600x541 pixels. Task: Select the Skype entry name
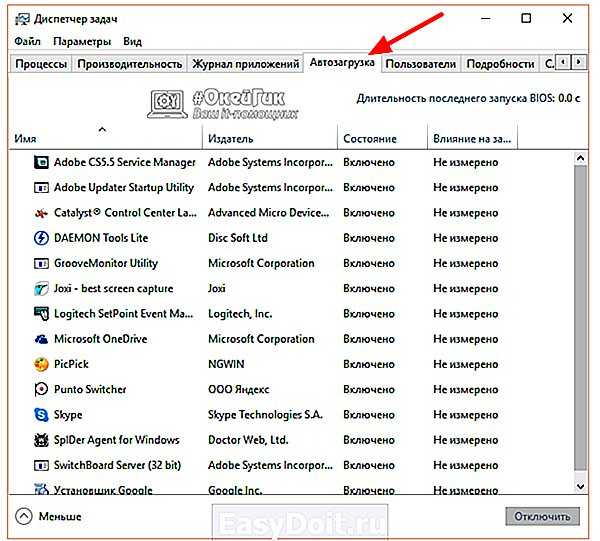68,415
